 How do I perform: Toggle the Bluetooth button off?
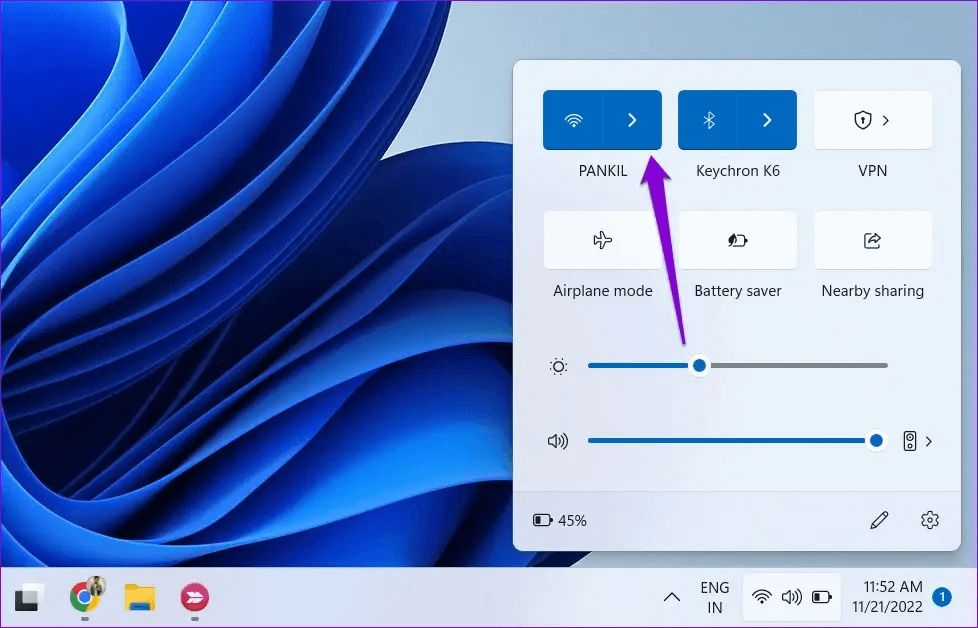click(x=708, y=120)
